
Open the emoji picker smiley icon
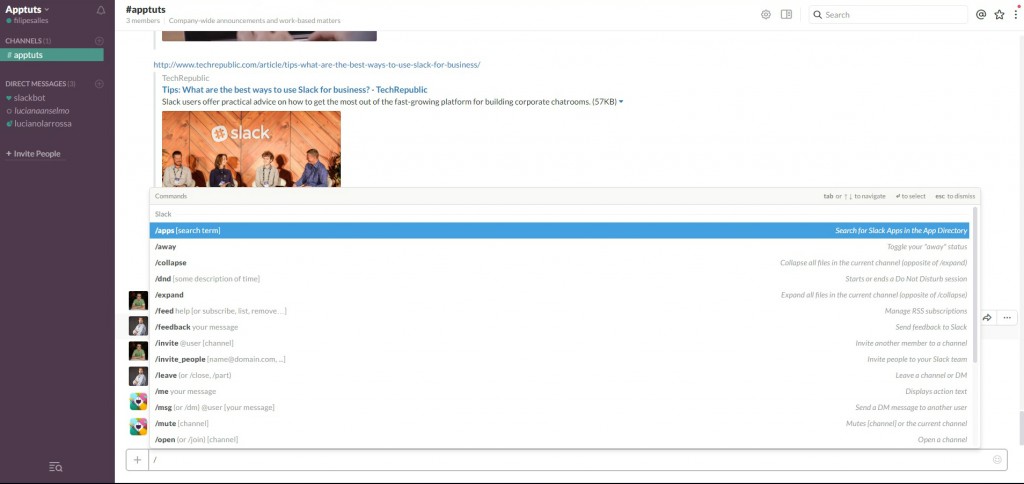pos(997,460)
